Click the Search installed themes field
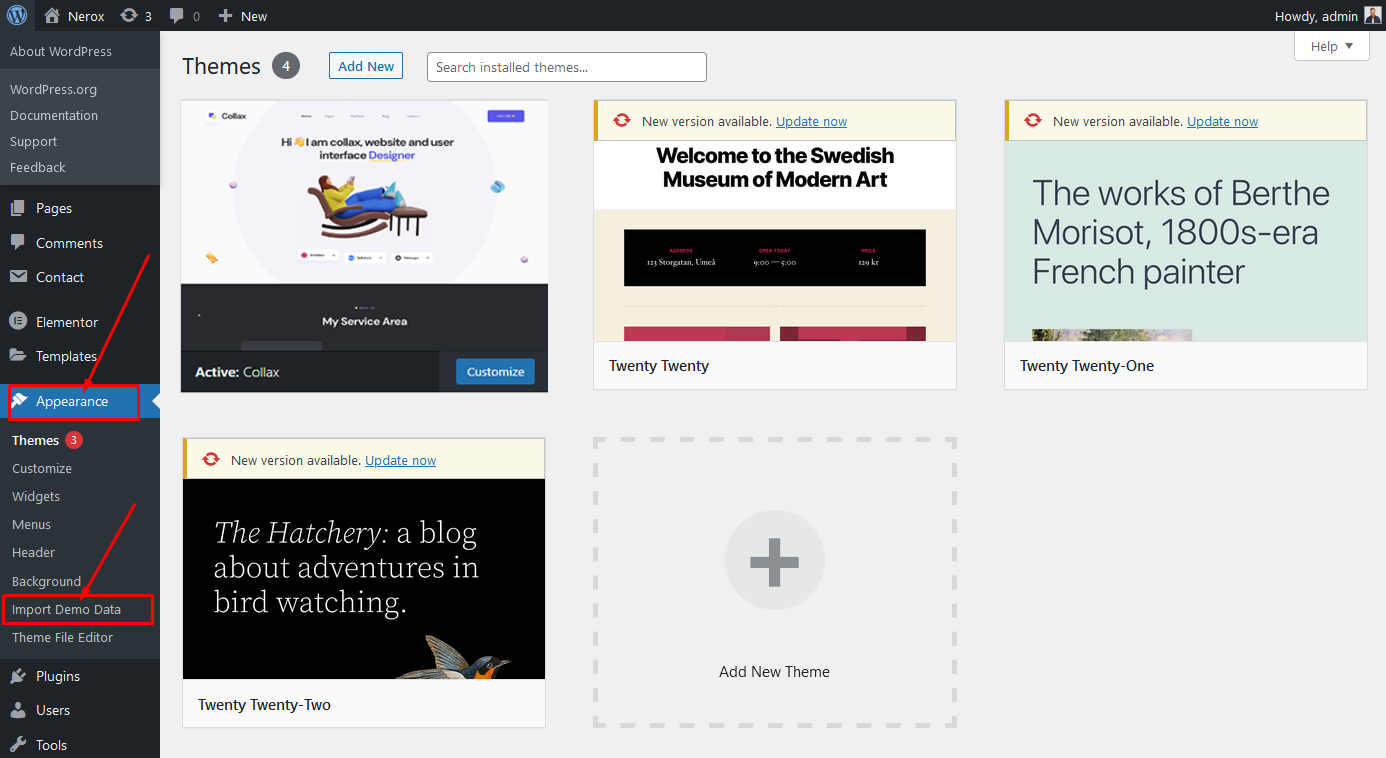 tap(567, 67)
